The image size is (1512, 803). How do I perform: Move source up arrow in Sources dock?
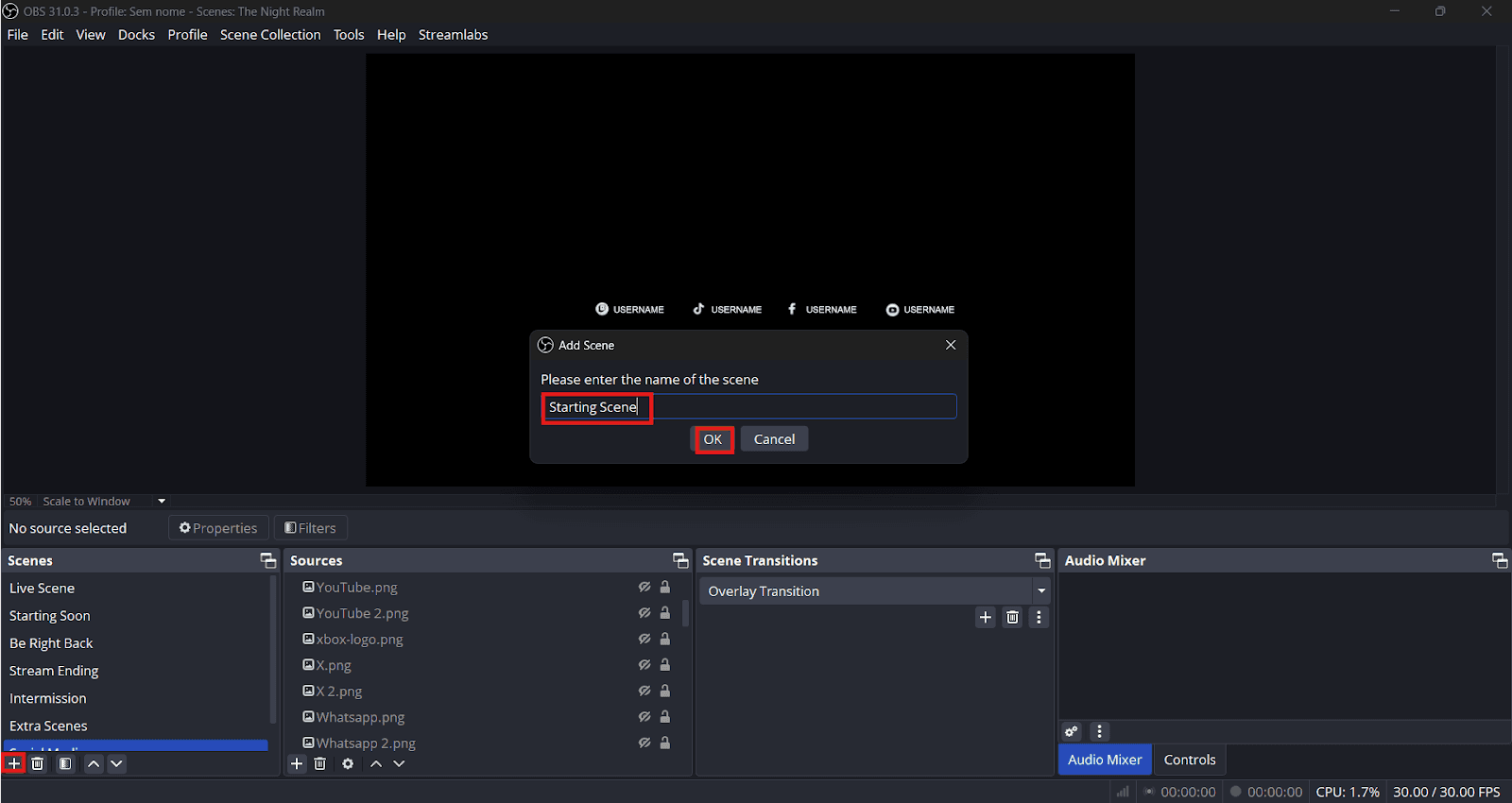click(376, 763)
